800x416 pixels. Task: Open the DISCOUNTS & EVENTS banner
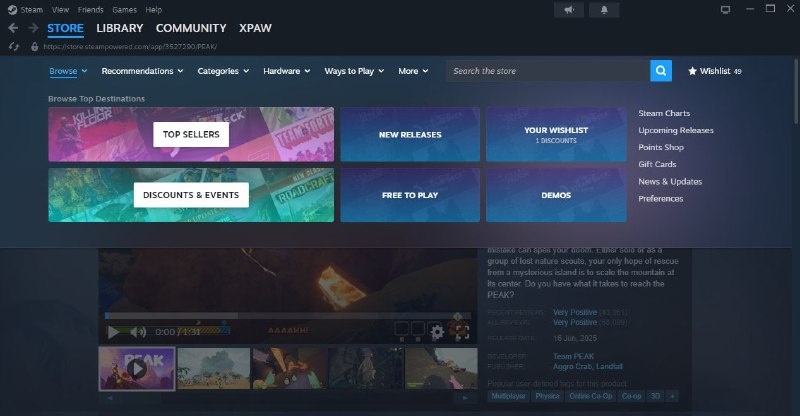click(x=191, y=195)
